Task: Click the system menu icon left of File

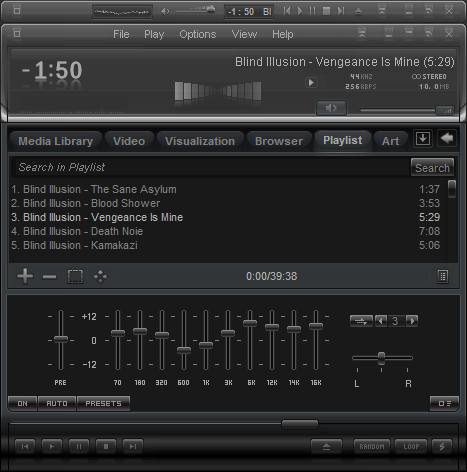Action: point(17,33)
